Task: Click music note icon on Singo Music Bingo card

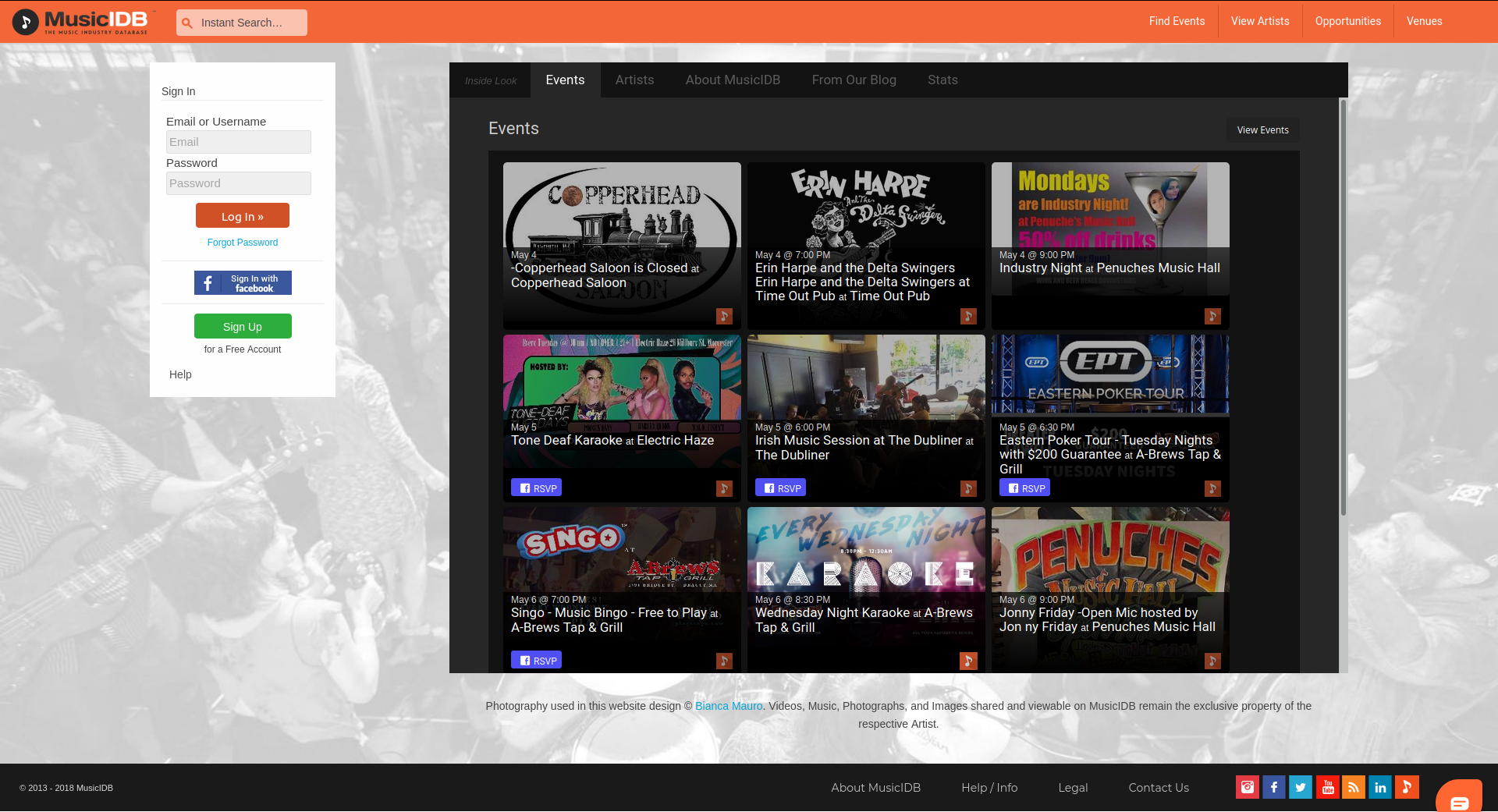Action: (724, 661)
